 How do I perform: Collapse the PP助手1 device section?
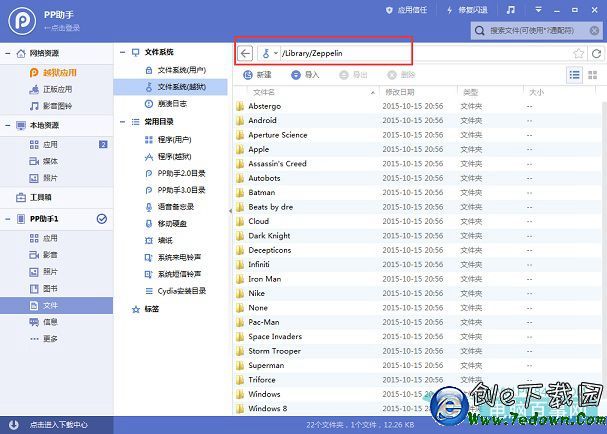click(8, 219)
